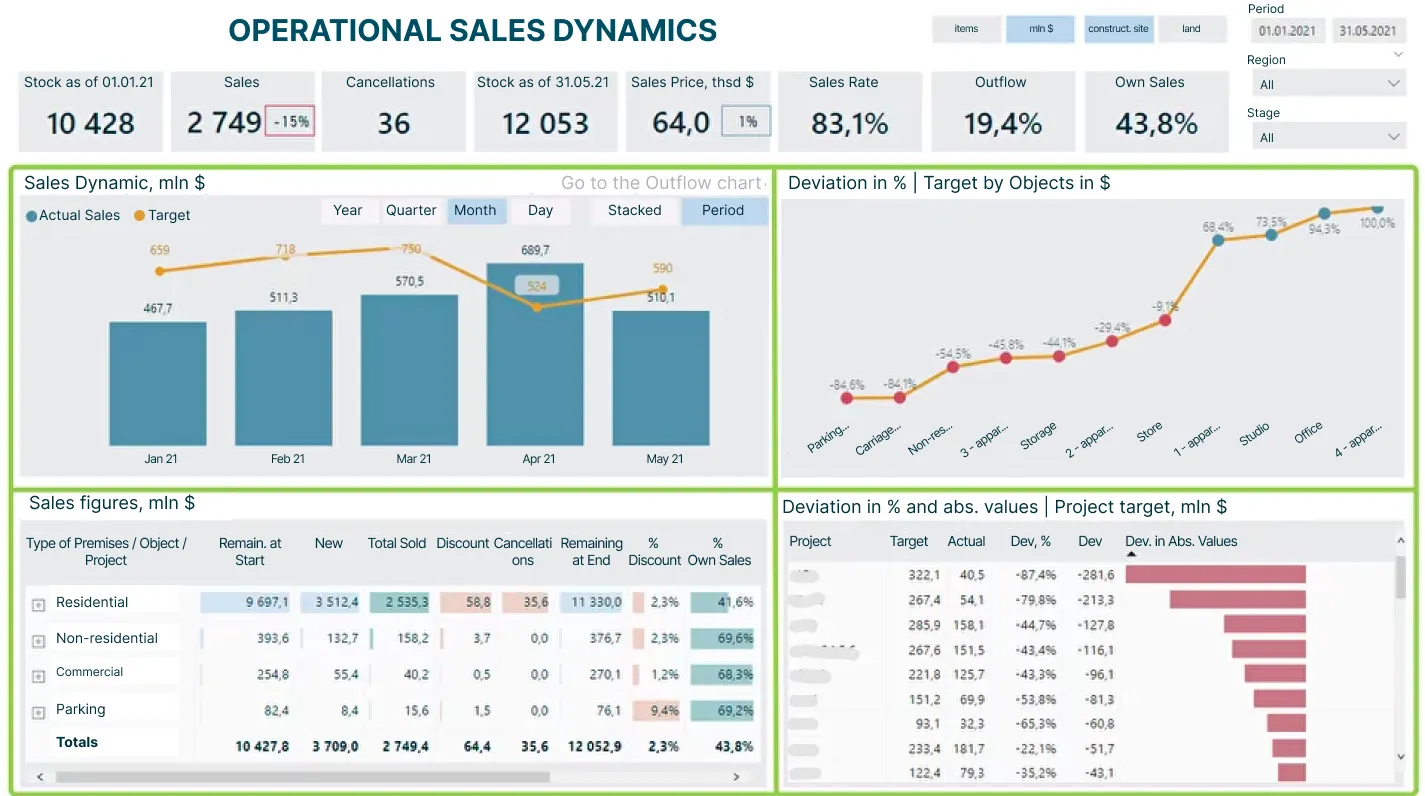This screenshot has width=1425, height=796.
Task: Select Parking % Discount cell 9,4%
Action: (x=657, y=711)
